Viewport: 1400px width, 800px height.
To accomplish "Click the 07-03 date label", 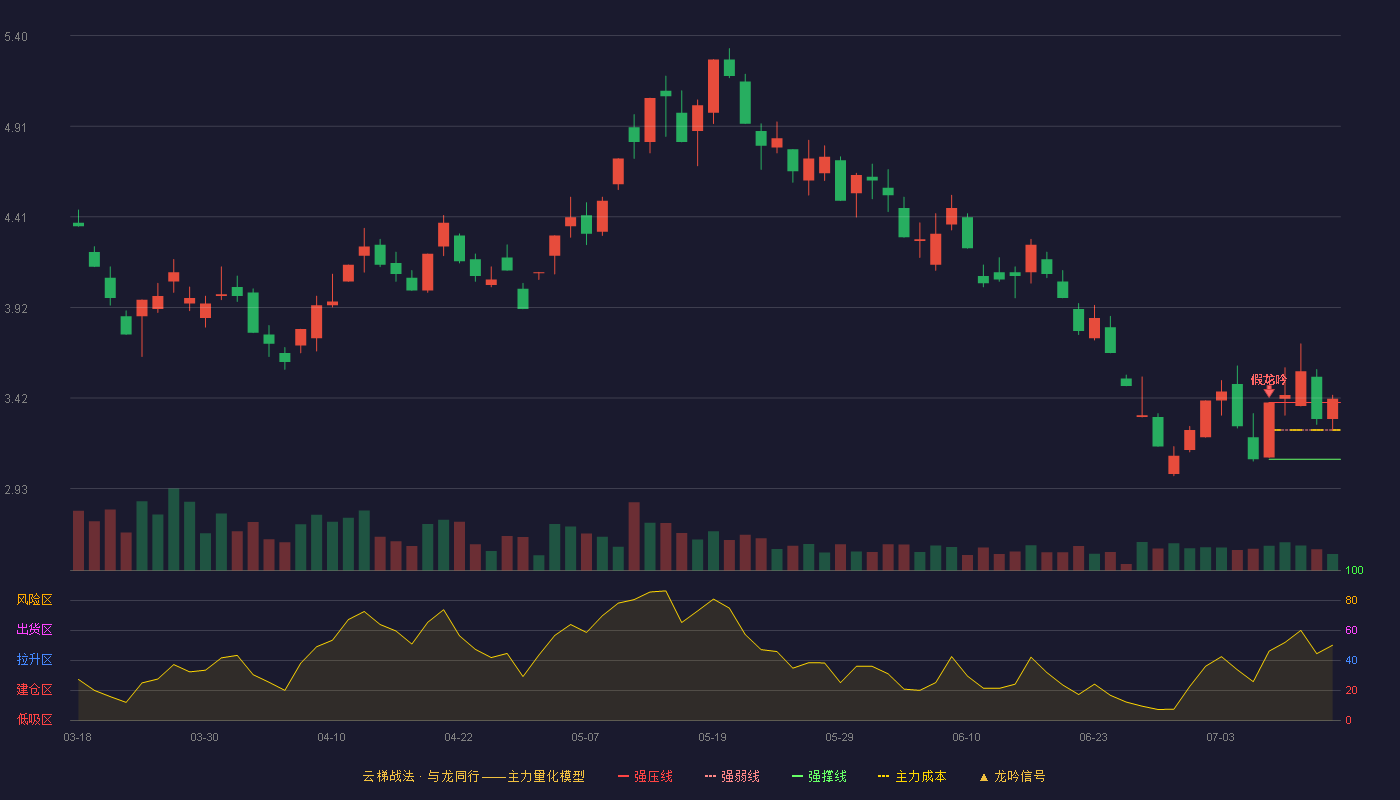I will 1220,737.
